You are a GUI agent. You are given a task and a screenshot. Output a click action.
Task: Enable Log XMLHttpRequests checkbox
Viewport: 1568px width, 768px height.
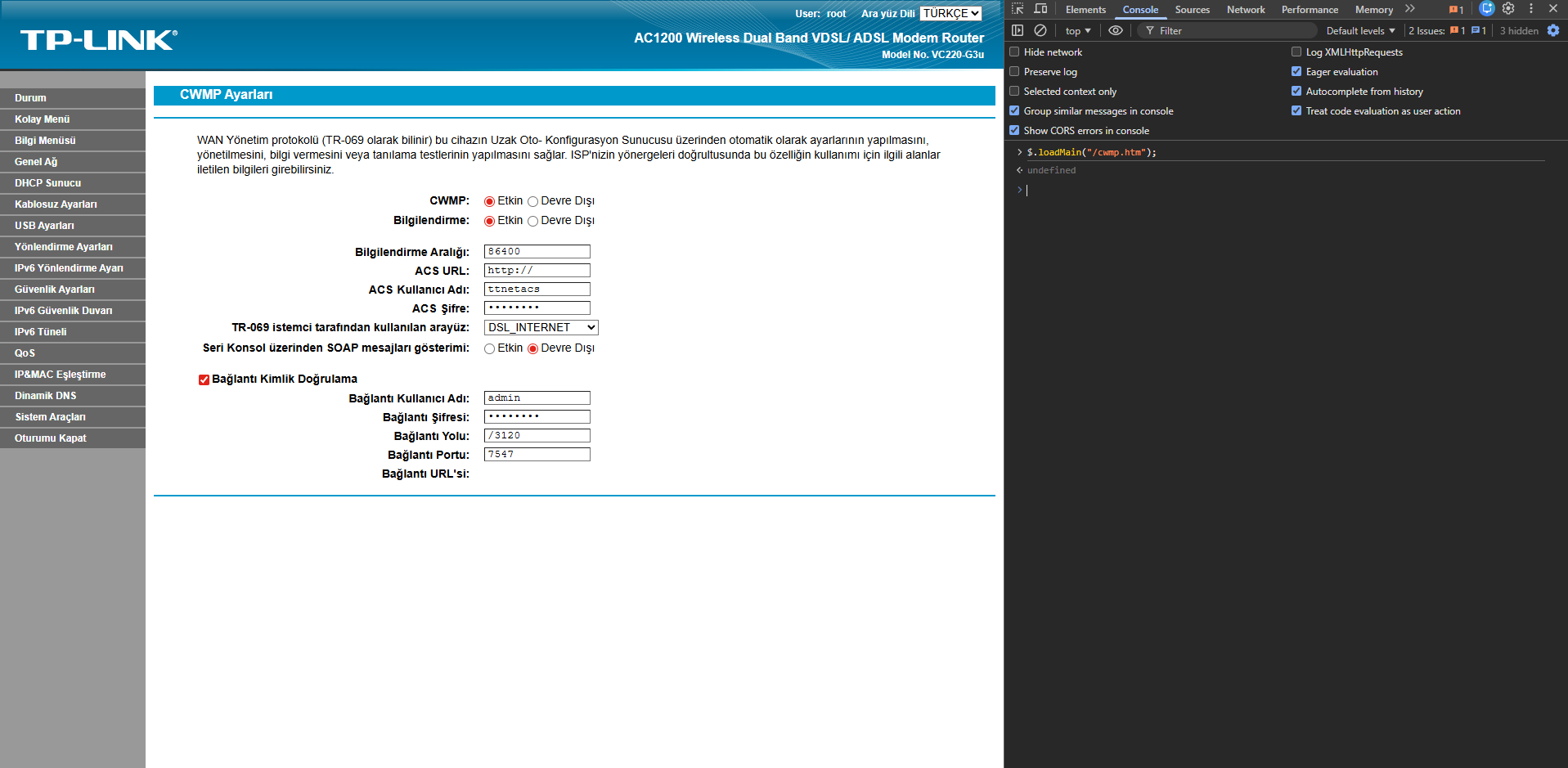[1296, 52]
